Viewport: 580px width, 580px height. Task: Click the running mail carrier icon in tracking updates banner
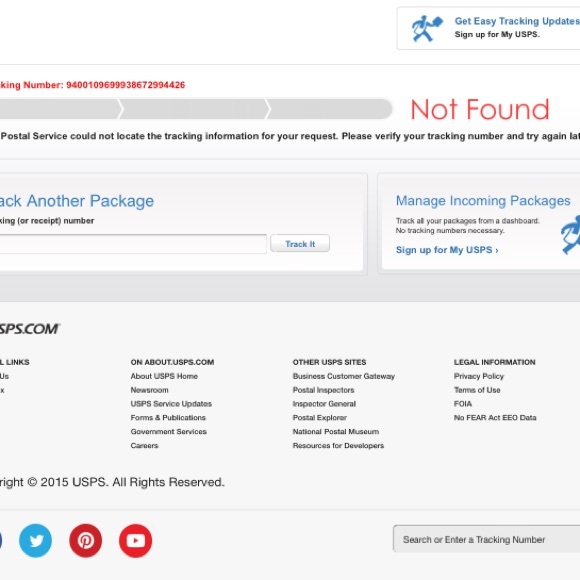point(427,28)
